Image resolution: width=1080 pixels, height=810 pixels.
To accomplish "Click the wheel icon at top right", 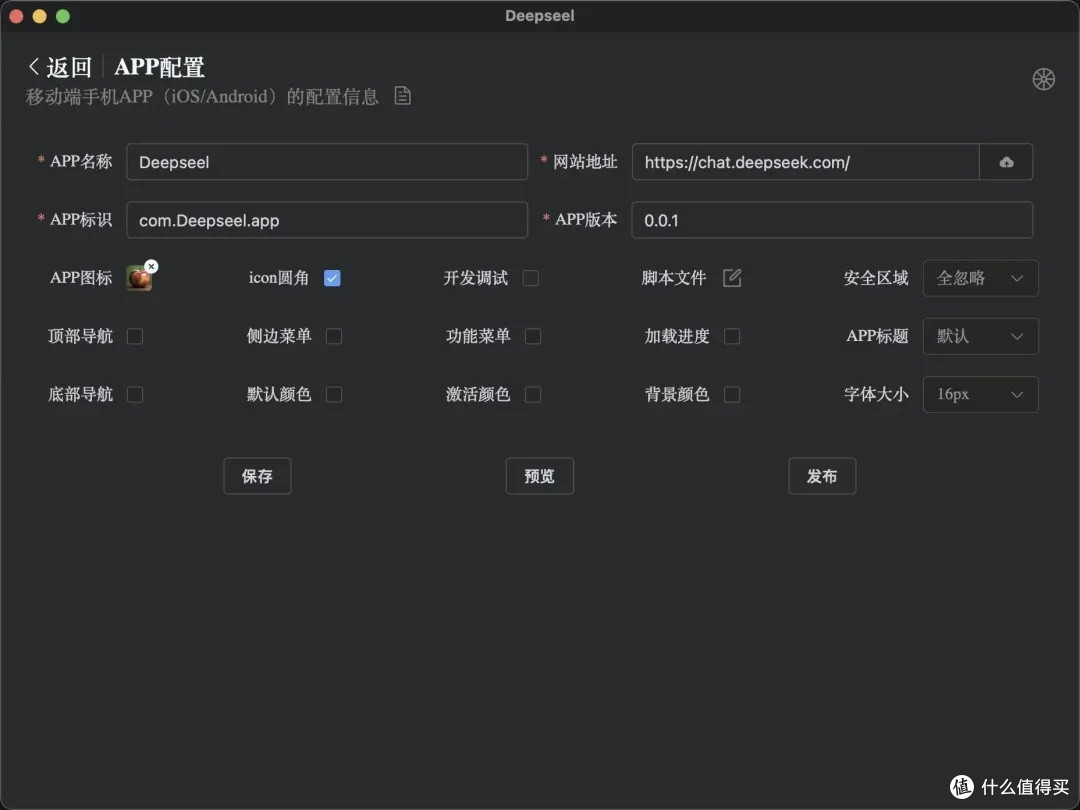I will click(x=1043, y=79).
